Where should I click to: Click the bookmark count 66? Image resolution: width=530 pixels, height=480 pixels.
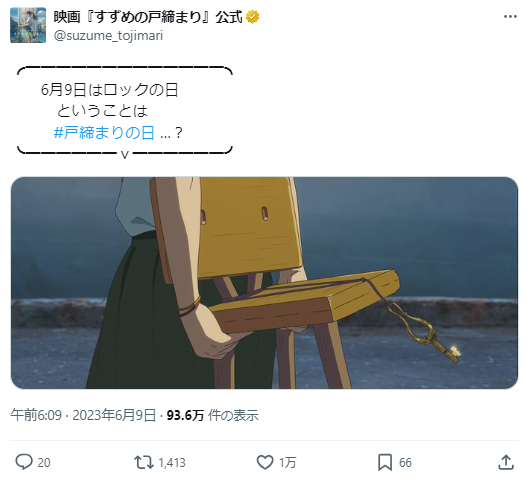(405, 462)
